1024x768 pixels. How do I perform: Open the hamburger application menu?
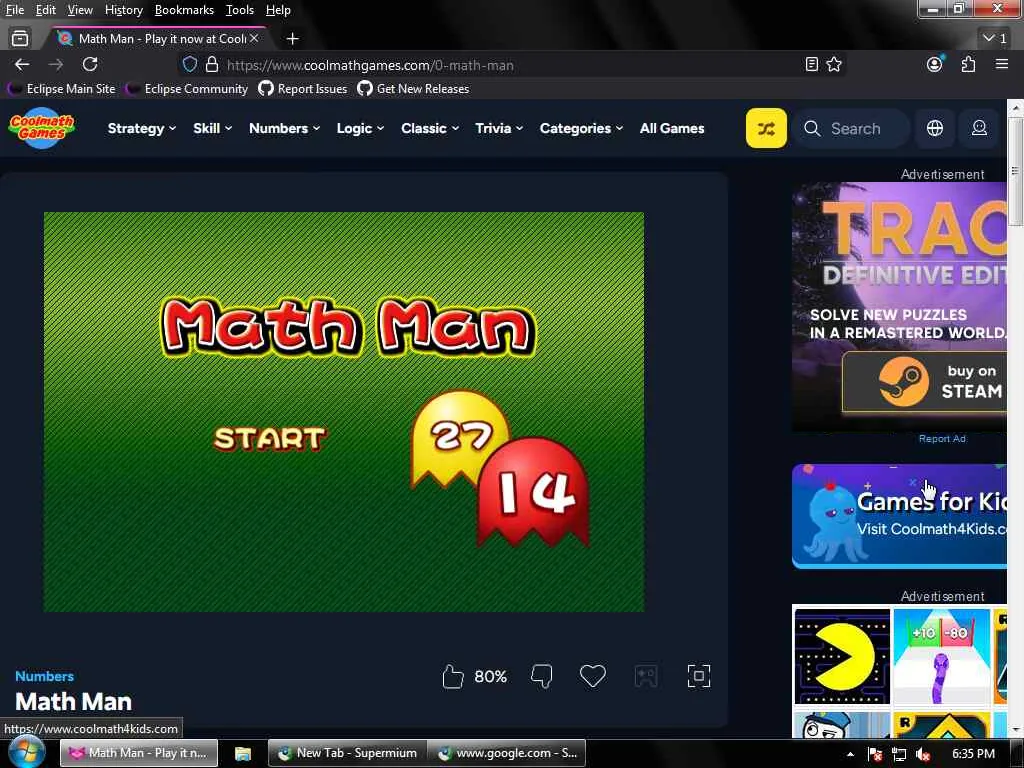click(1001, 64)
